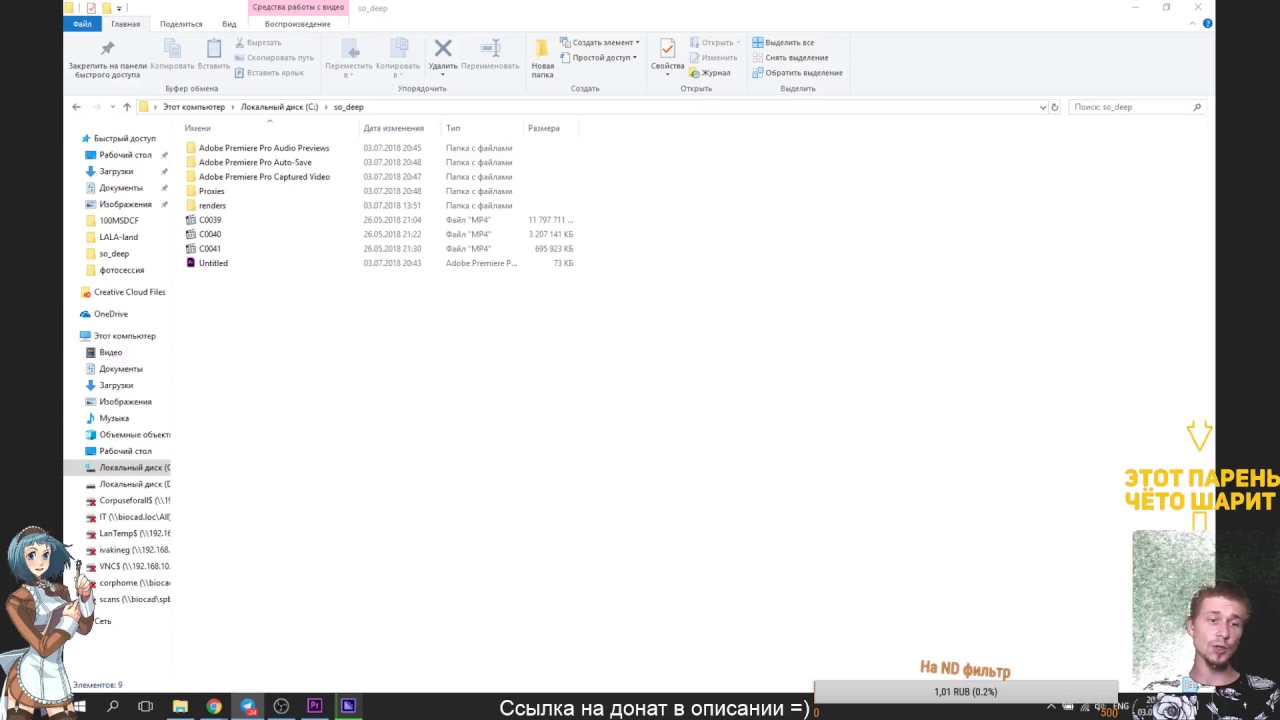Click 'Этот компьютер' in the address bar
The width and height of the screenshot is (1280, 720).
tap(194, 107)
